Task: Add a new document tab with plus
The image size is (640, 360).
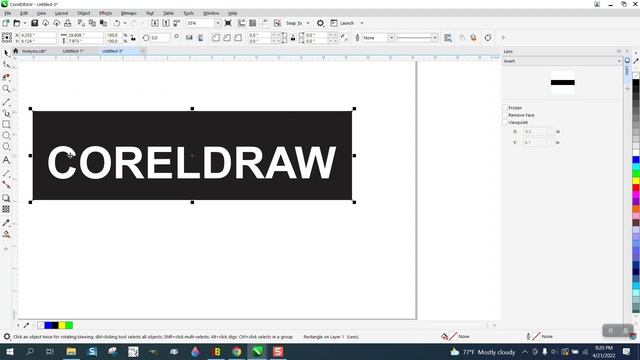Action: pyautogui.click(x=143, y=51)
